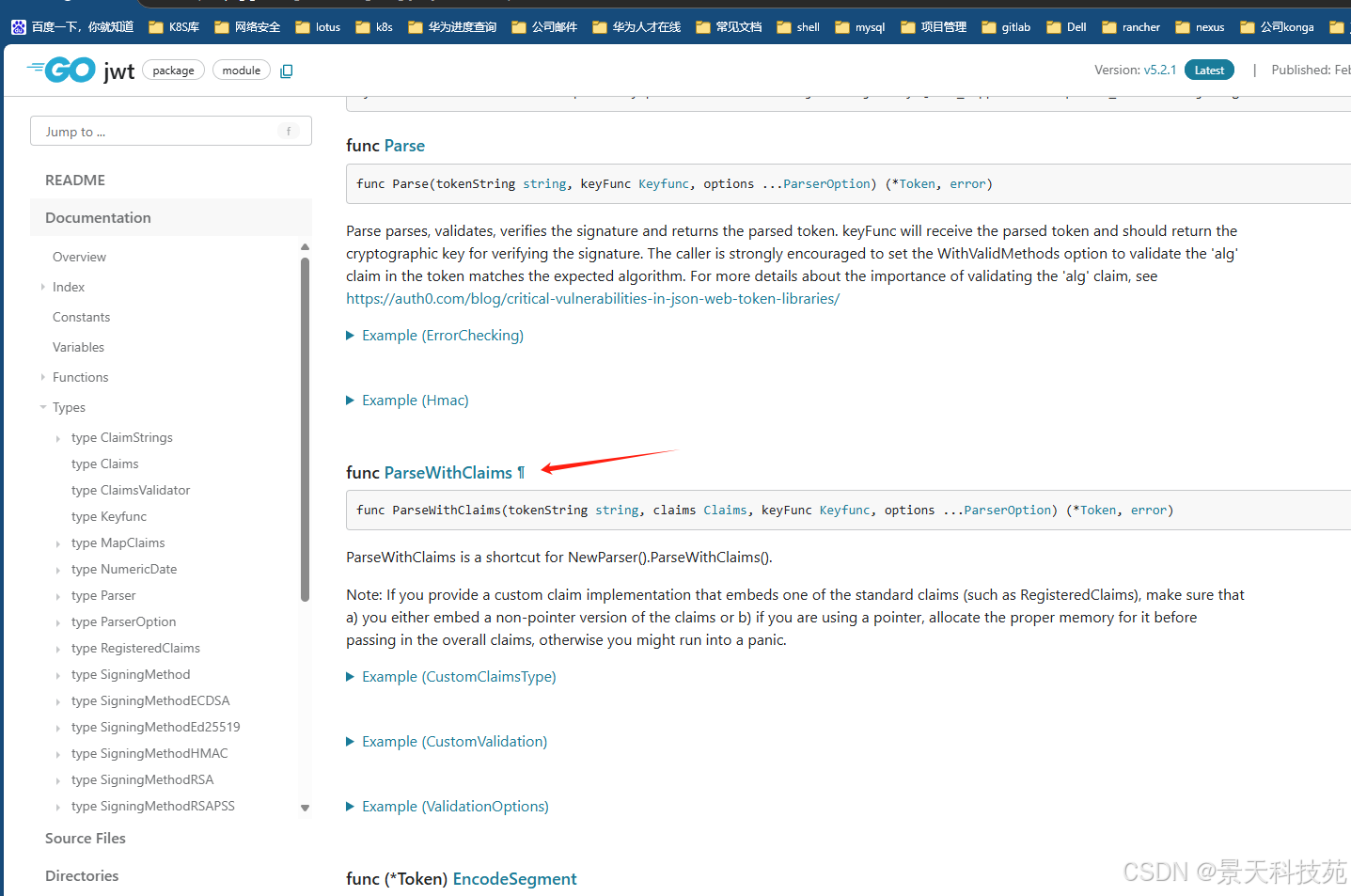The width and height of the screenshot is (1351, 896).
Task: Open the 华为进度查询 bookmark folder
Action: (x=452, y=27)
